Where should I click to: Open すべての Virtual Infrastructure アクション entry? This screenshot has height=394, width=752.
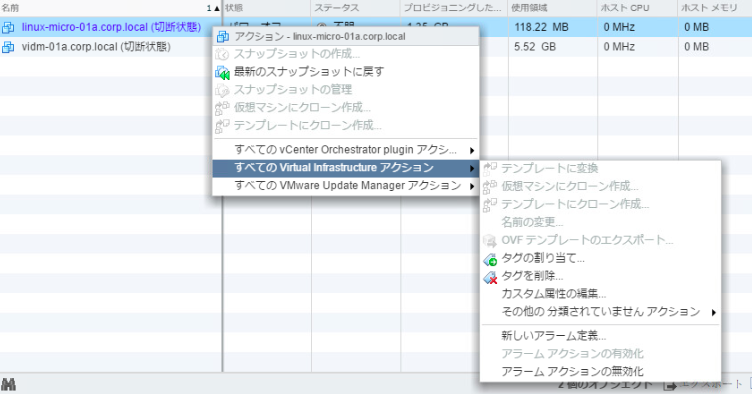point(346,168)
